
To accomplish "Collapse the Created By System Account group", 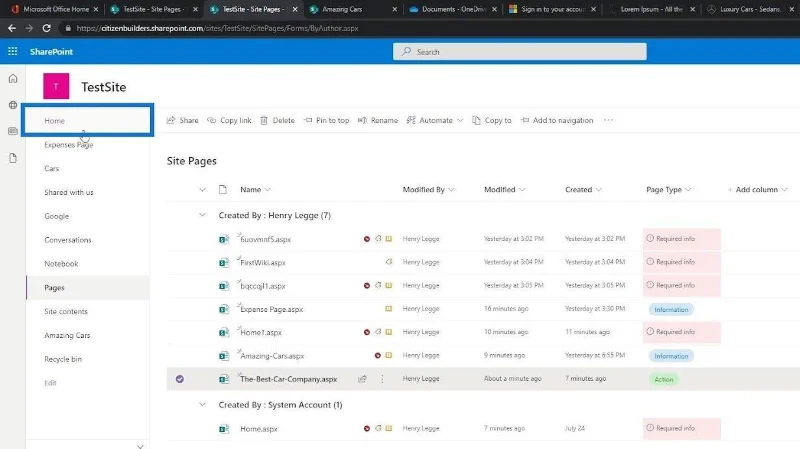I will click(x=203, y=405).
